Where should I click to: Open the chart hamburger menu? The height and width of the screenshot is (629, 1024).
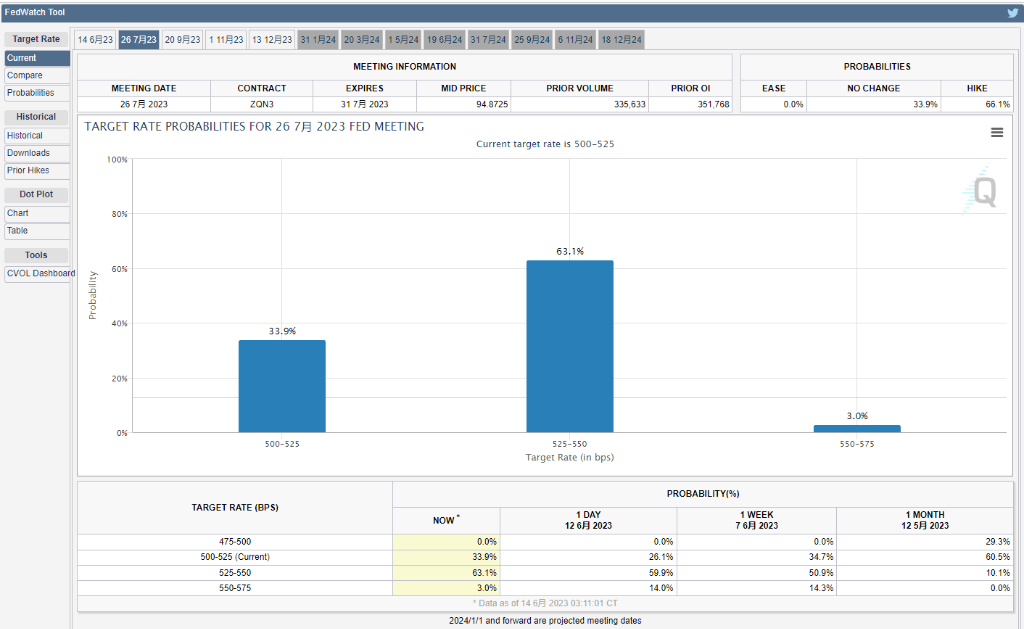996,132
